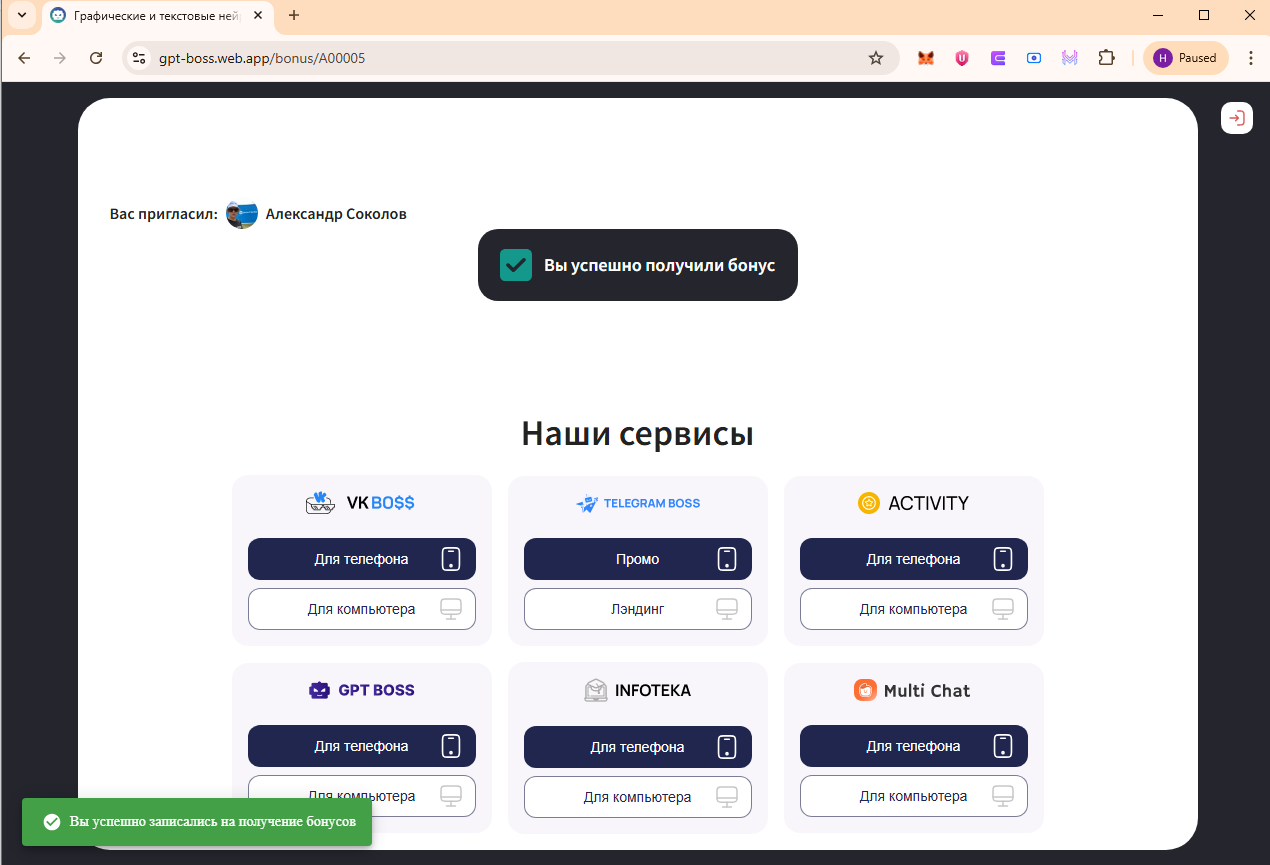Image resolution: width=1270 pixels, height=865 pixels.
Task: Open Multi Chat Для телефона
Action: (x=914, y=746)
